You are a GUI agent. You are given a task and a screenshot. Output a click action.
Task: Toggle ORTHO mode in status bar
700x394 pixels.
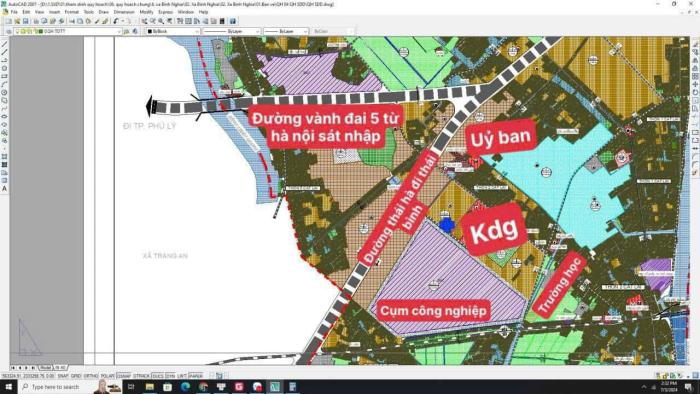pos(91,376)
